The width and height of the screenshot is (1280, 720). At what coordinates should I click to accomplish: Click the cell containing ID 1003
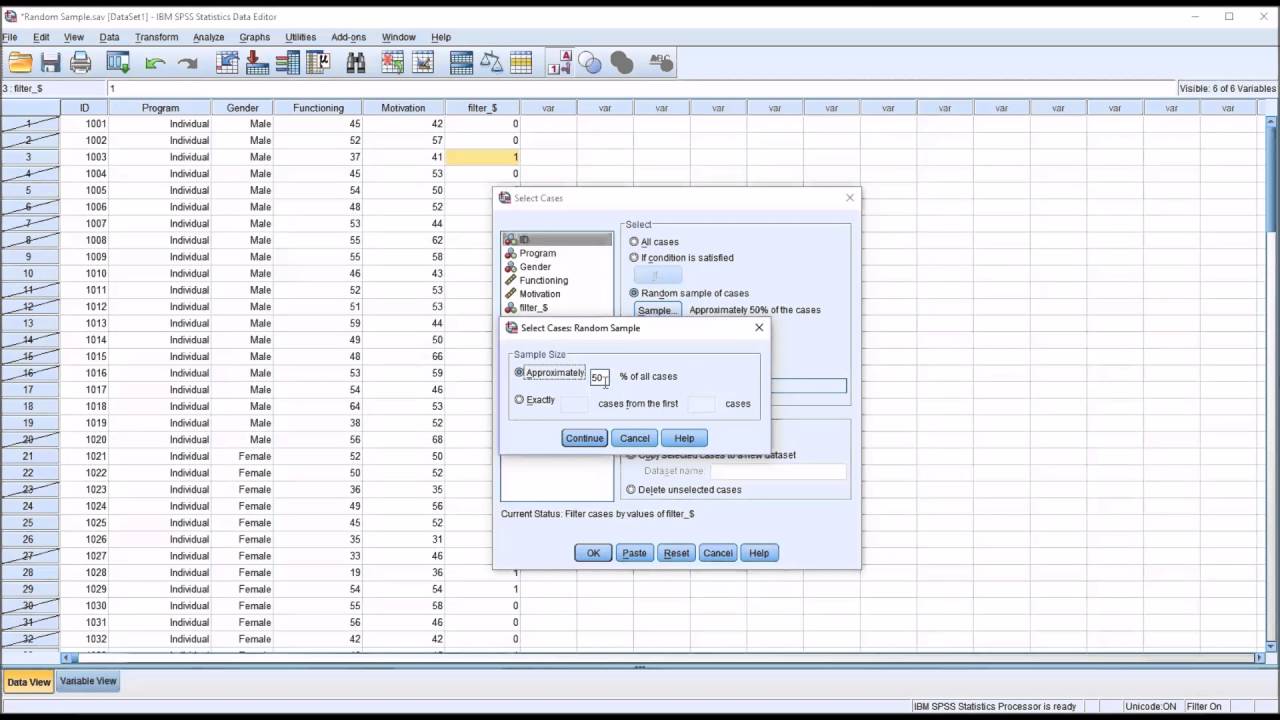(85, 157)
